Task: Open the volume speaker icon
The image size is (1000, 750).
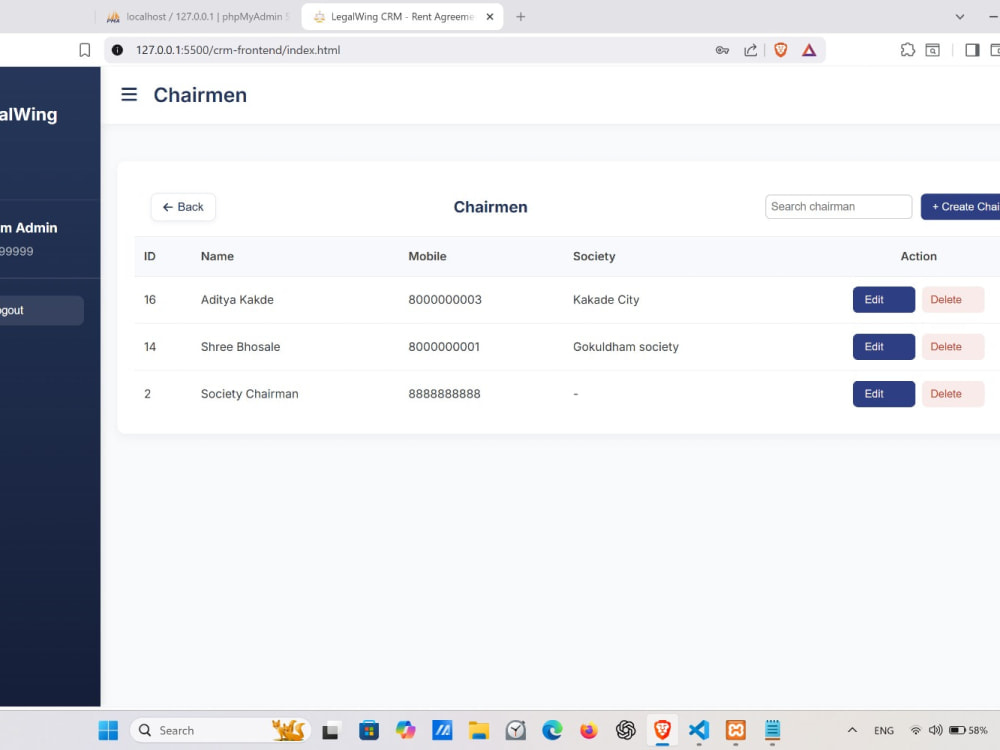Action: 935,730
